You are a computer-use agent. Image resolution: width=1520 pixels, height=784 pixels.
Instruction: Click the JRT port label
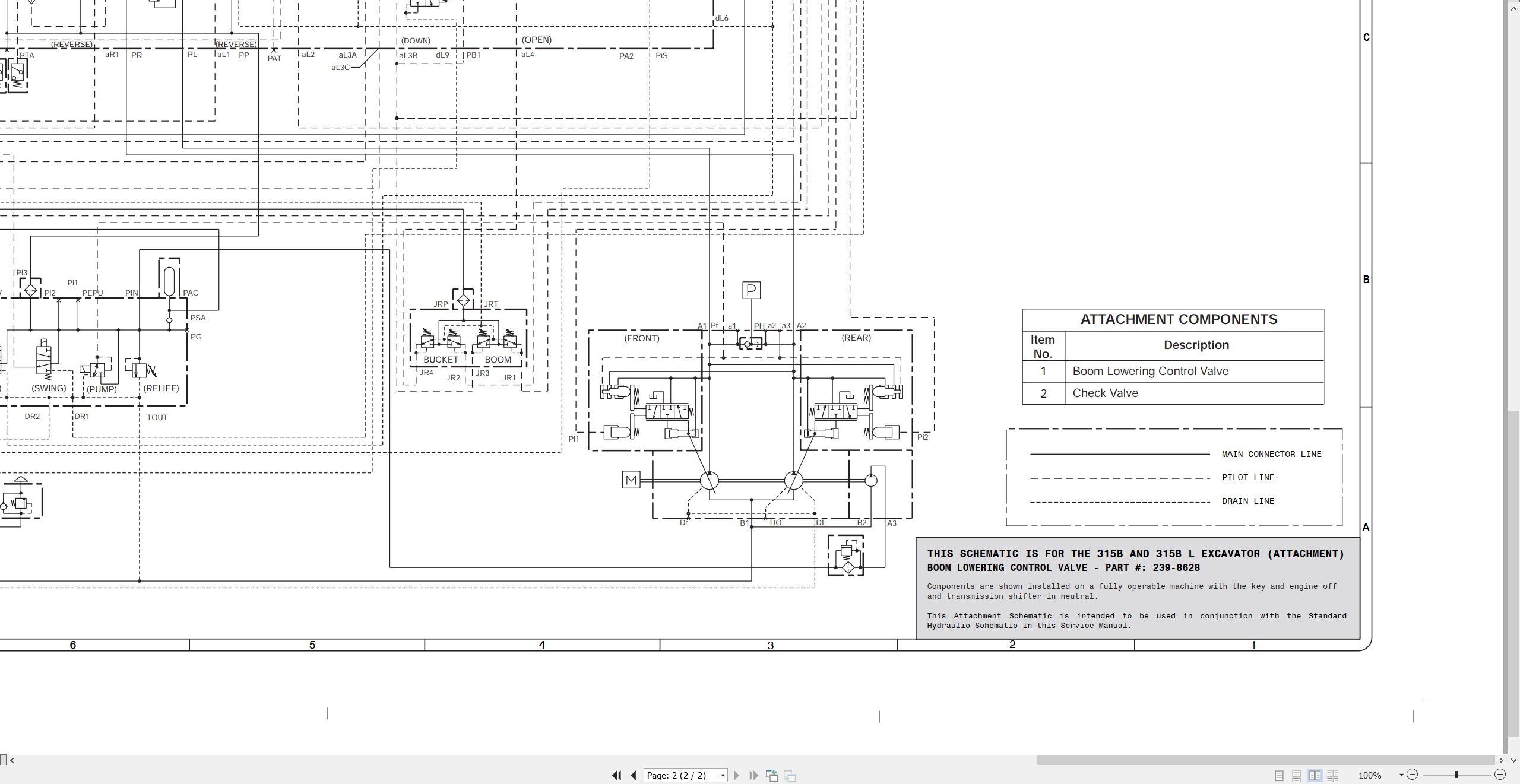click(x=491, y=304)
